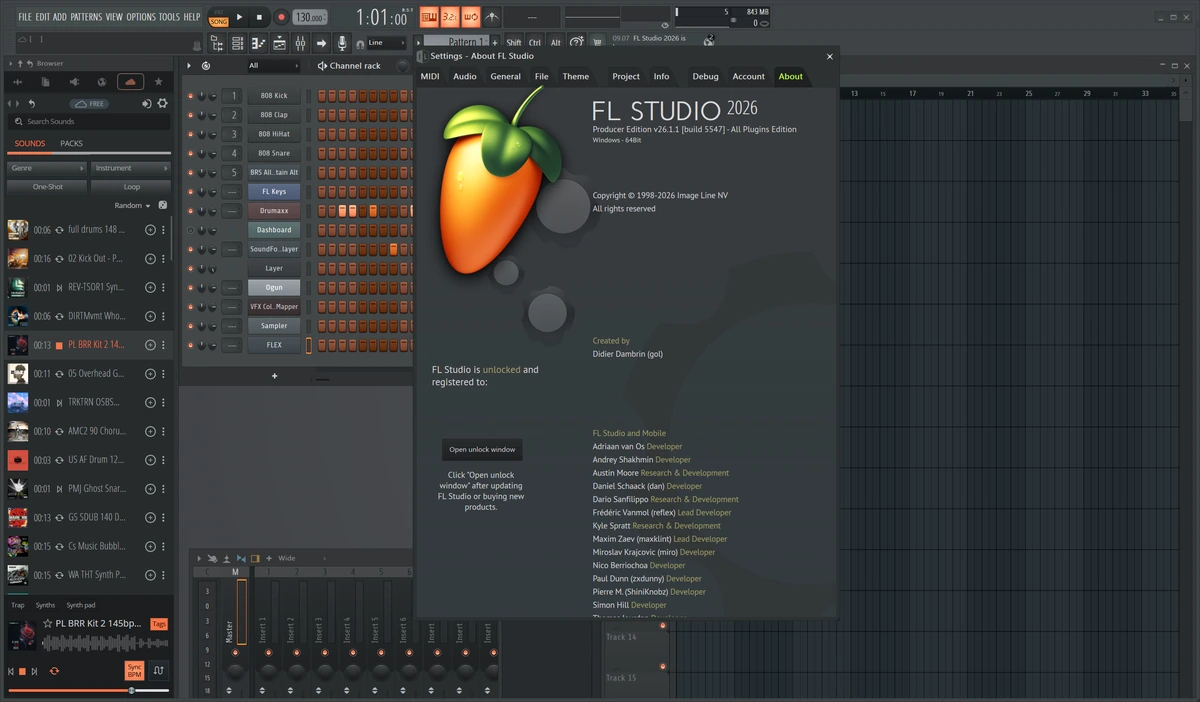
Task: Switch to the MIDI tab in Settings
Action: pyautogui.click(x=430, y=76)
